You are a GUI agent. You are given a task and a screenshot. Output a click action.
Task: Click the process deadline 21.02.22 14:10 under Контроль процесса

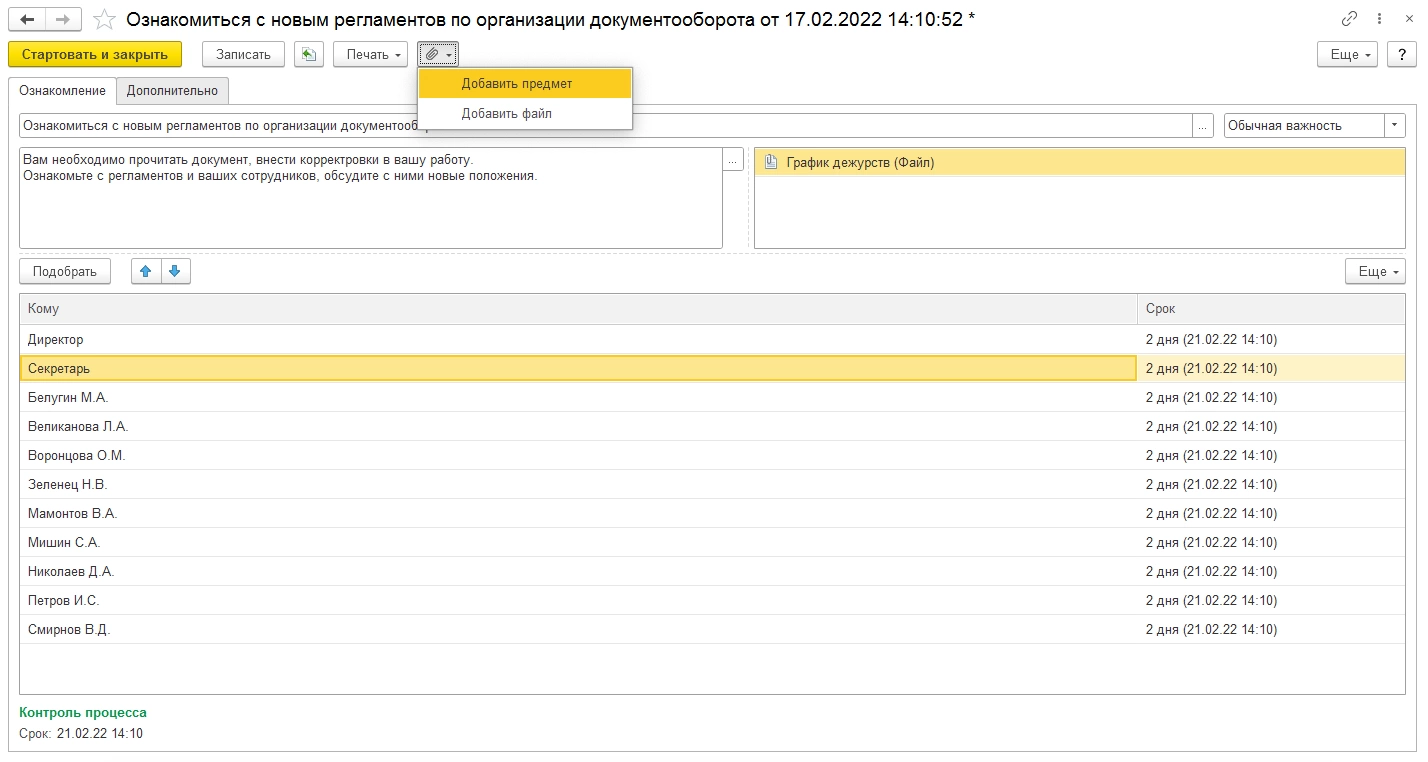pos(100,733)
